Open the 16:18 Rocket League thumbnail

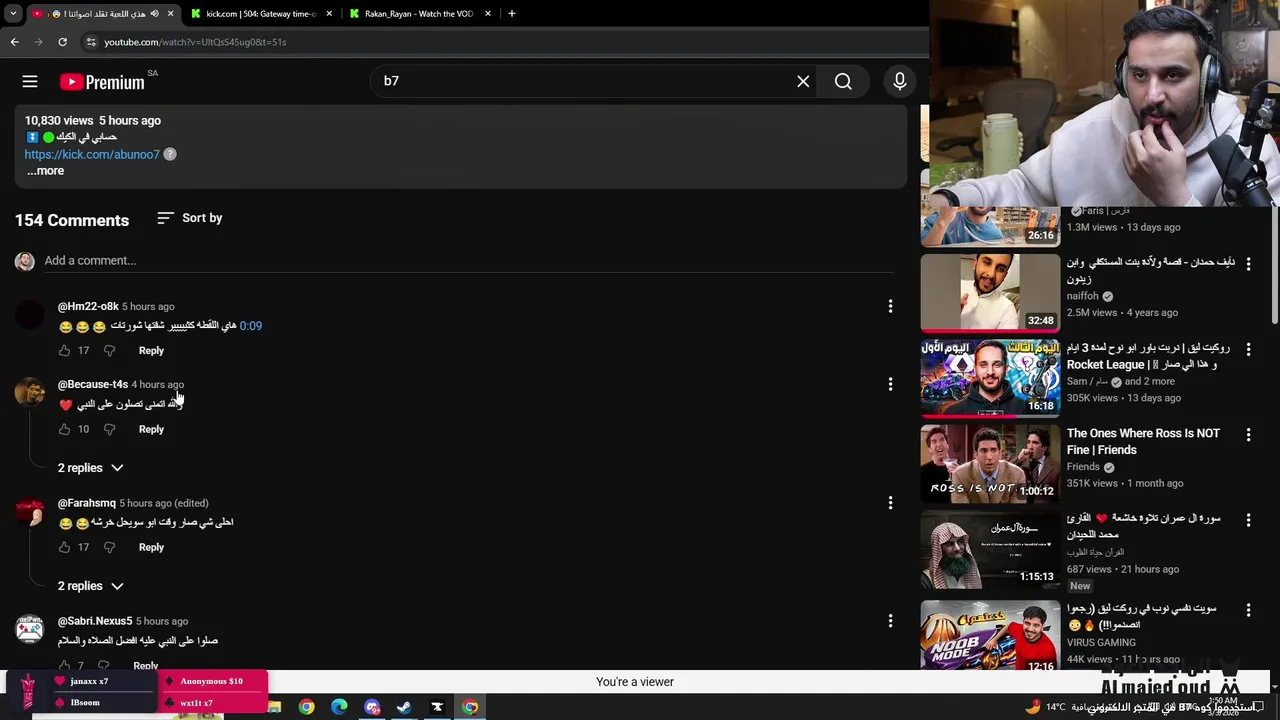990,378
